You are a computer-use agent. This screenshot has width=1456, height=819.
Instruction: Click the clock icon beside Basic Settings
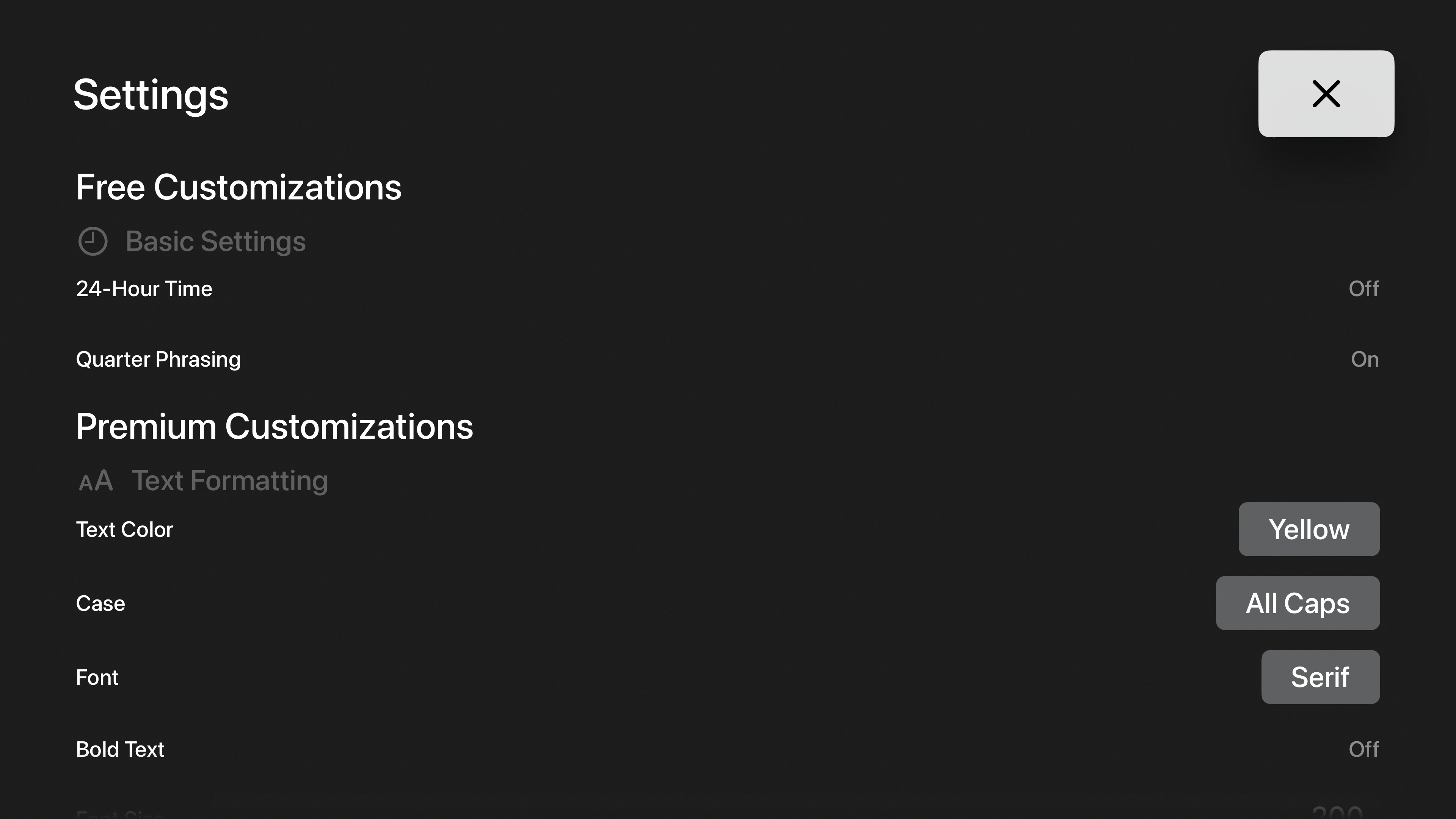coord(93,242)
